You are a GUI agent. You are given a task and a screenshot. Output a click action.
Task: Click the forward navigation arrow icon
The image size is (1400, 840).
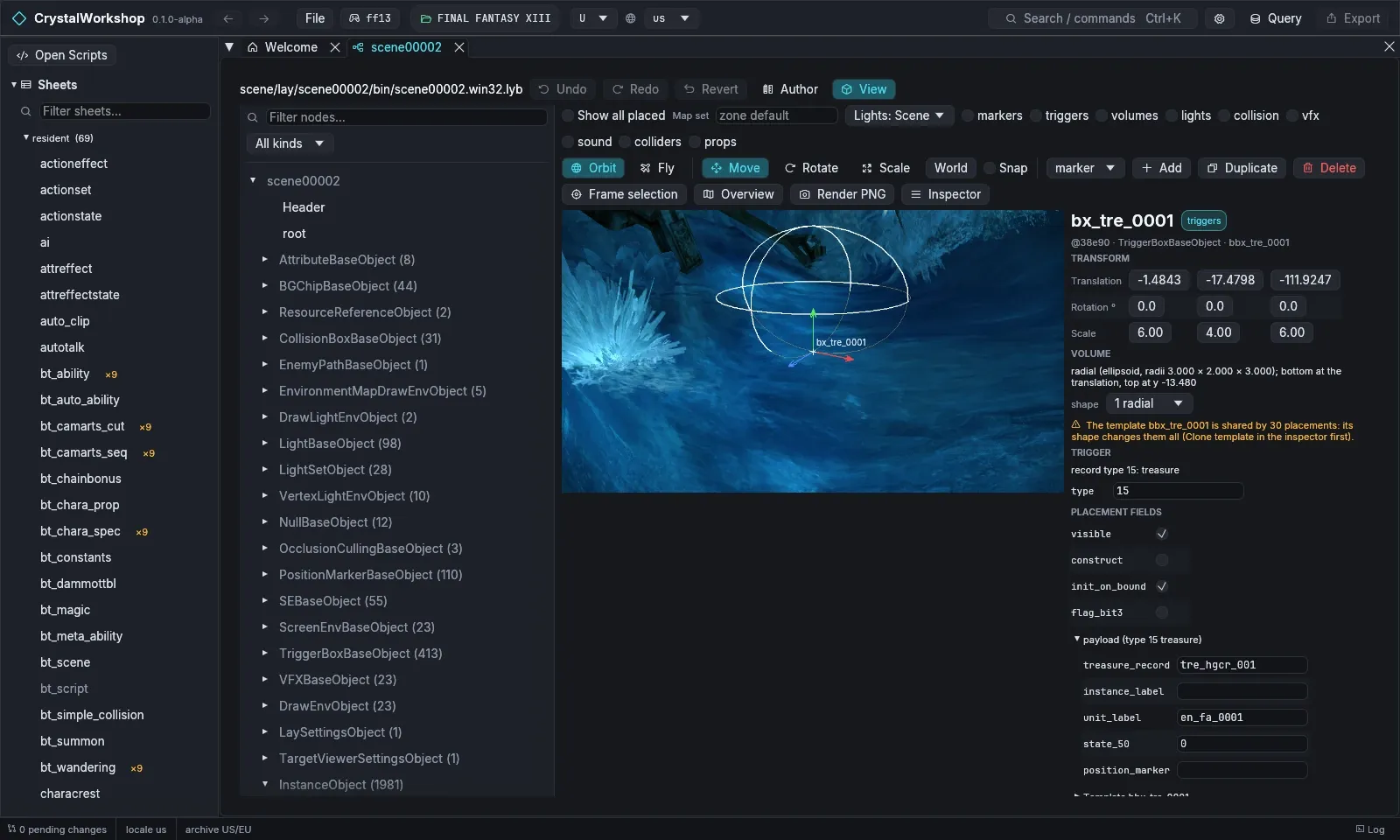(x=263, y=18)
